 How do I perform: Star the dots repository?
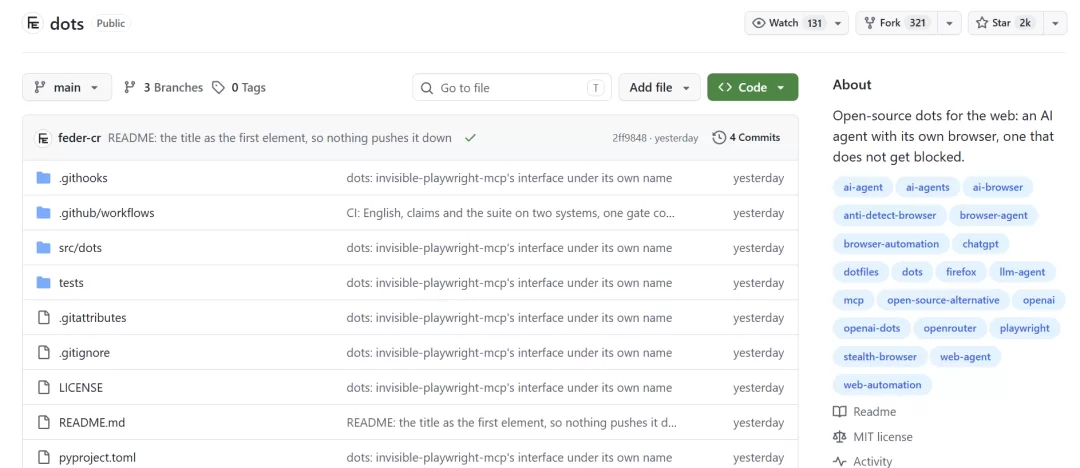click(1006, 23)
